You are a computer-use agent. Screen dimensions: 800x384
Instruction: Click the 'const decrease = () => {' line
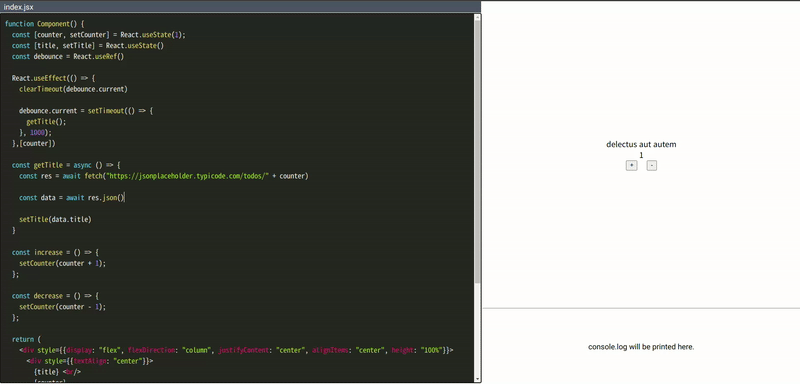(x=55, y=296)
